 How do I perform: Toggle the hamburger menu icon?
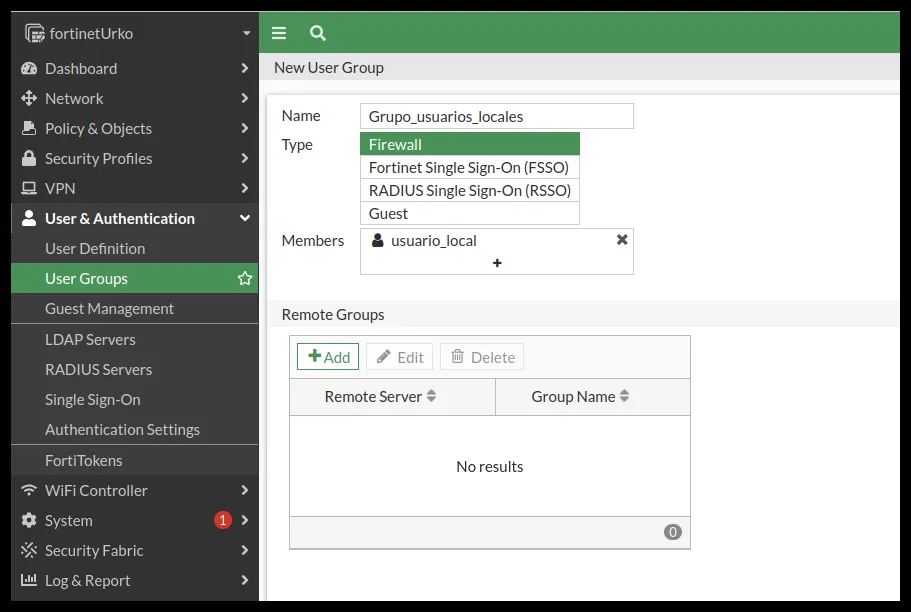click(279, 33)
